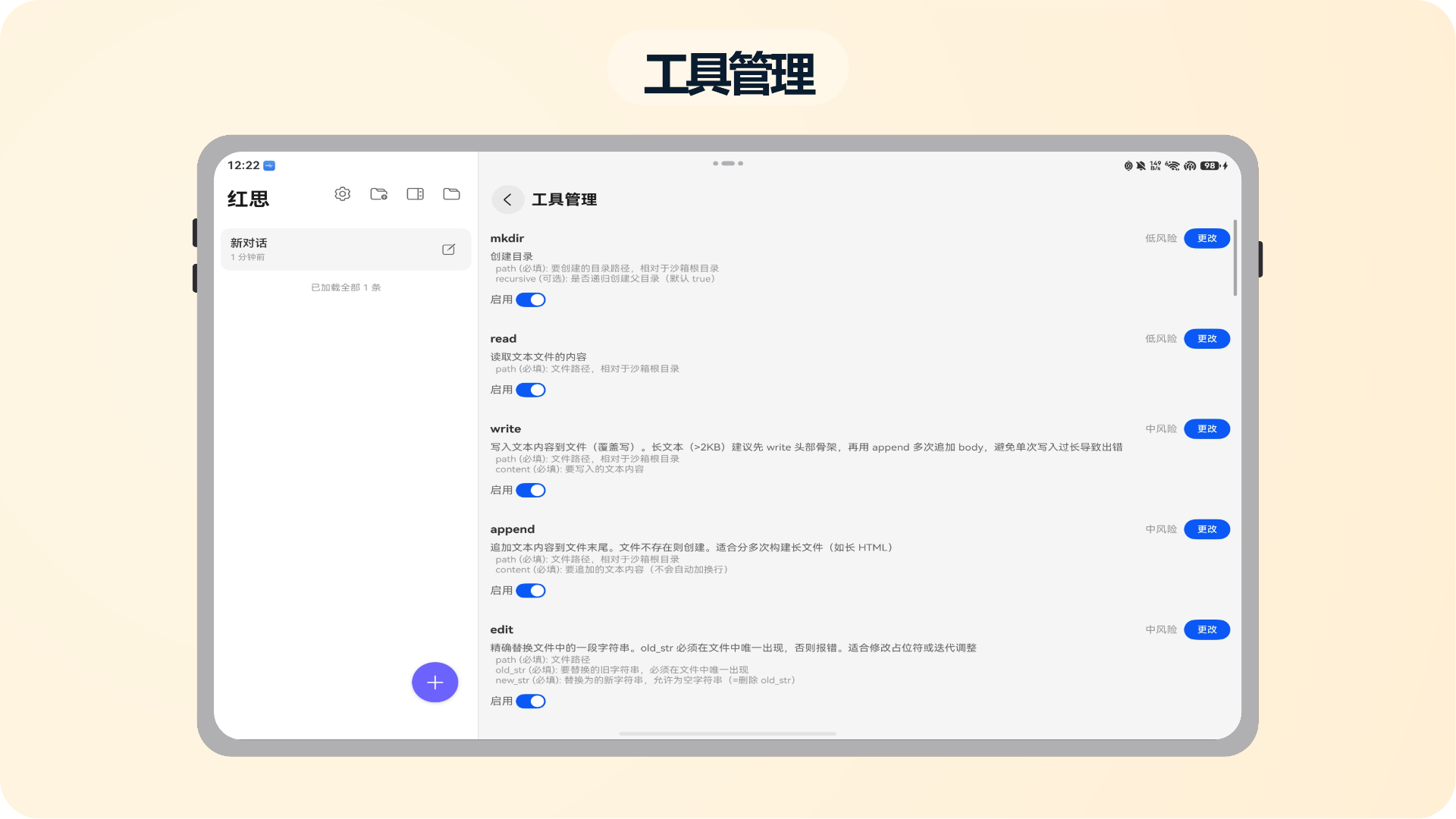Click 更改 for the mkdir tool
The height and width of the screenshot is (819, 1456).
coord(1207,238)
